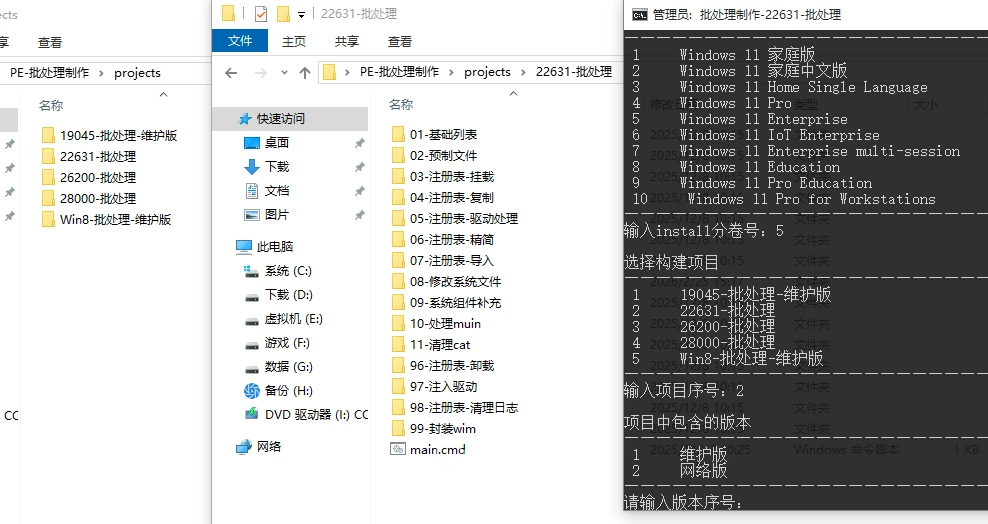
Task: Unpin 桌面 from quick access
Action: [x=359, y=143]
